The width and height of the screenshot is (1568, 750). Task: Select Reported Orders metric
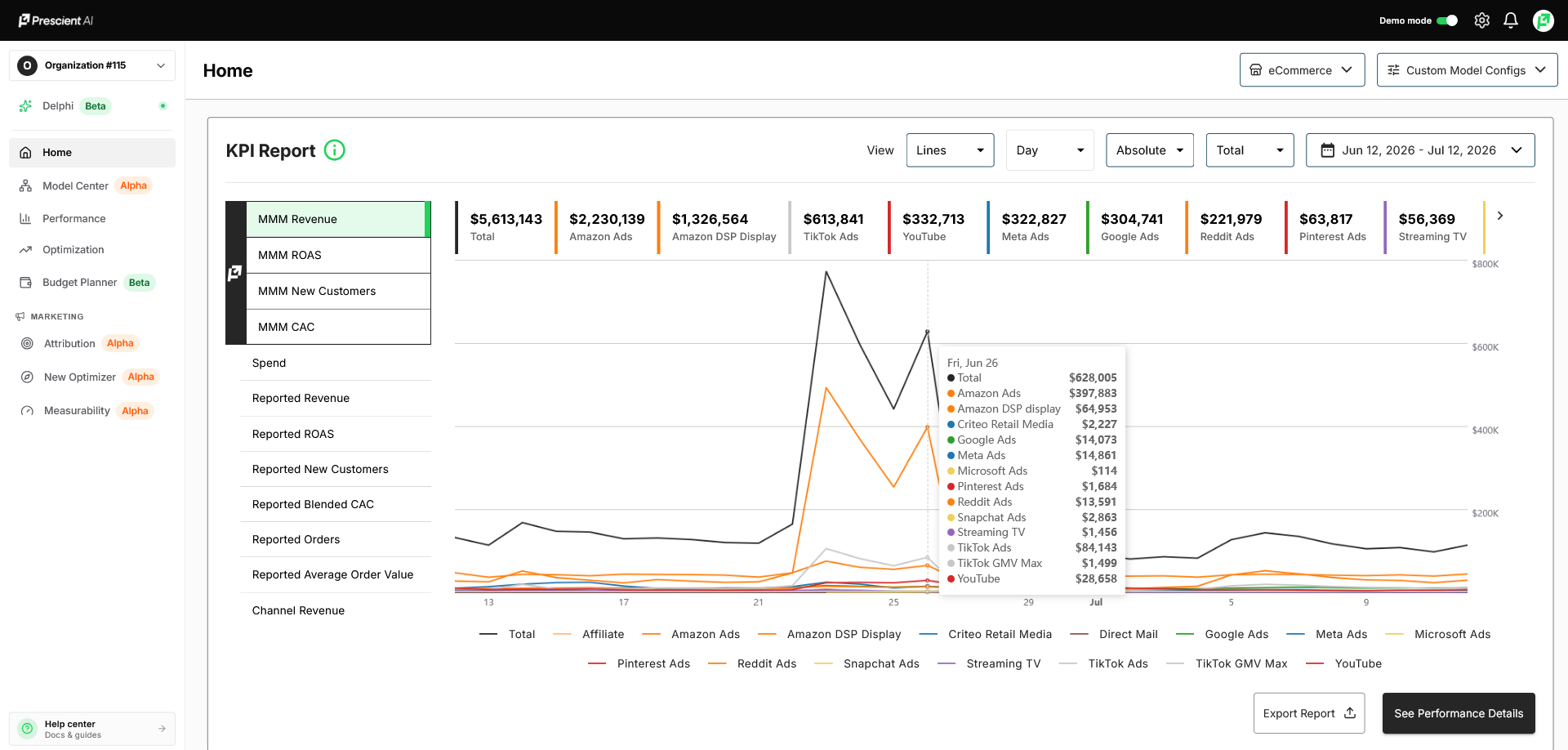coord(336,539)
